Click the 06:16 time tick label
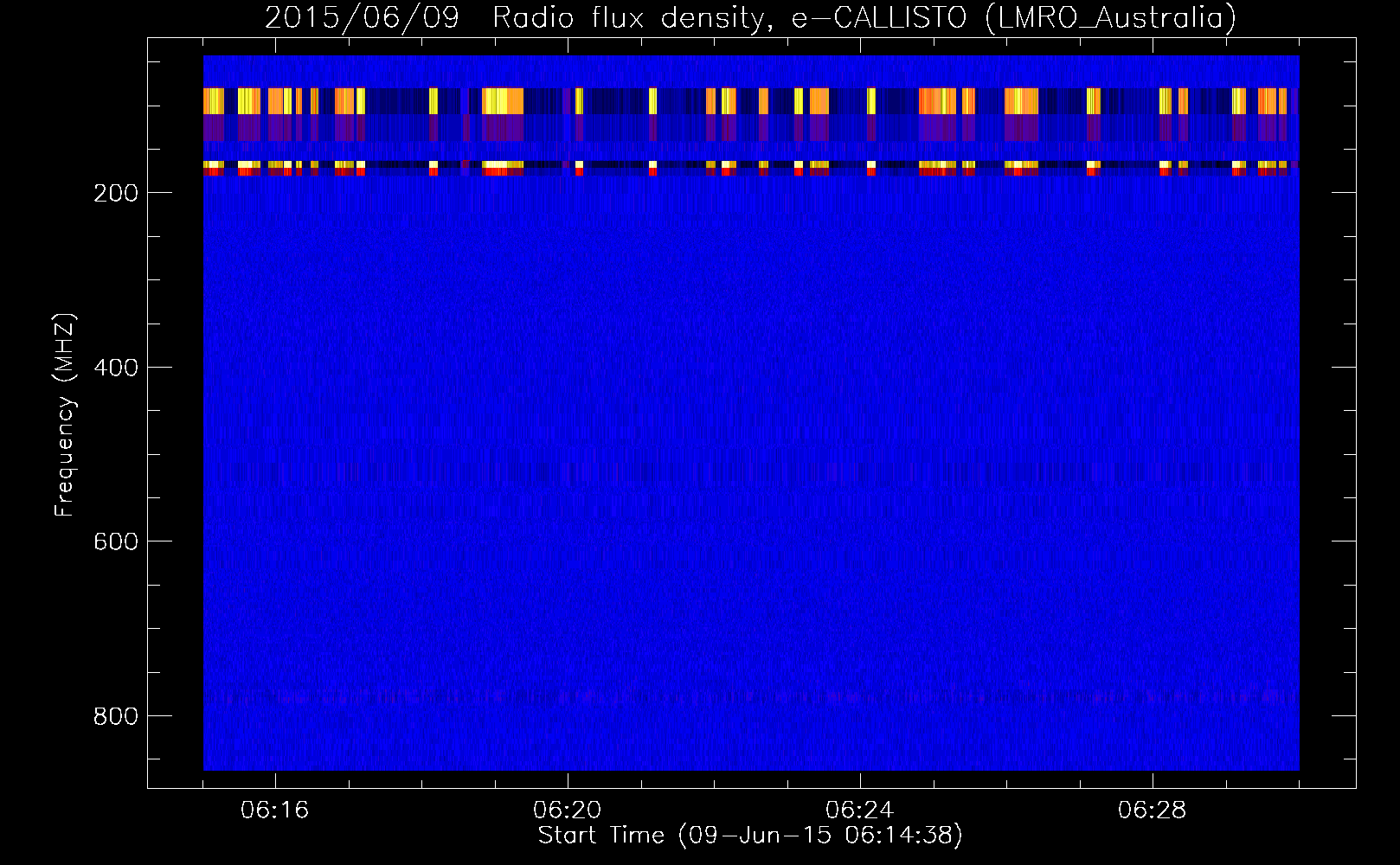The height and width of the screenshot is (865, 1400). (275, 811)
